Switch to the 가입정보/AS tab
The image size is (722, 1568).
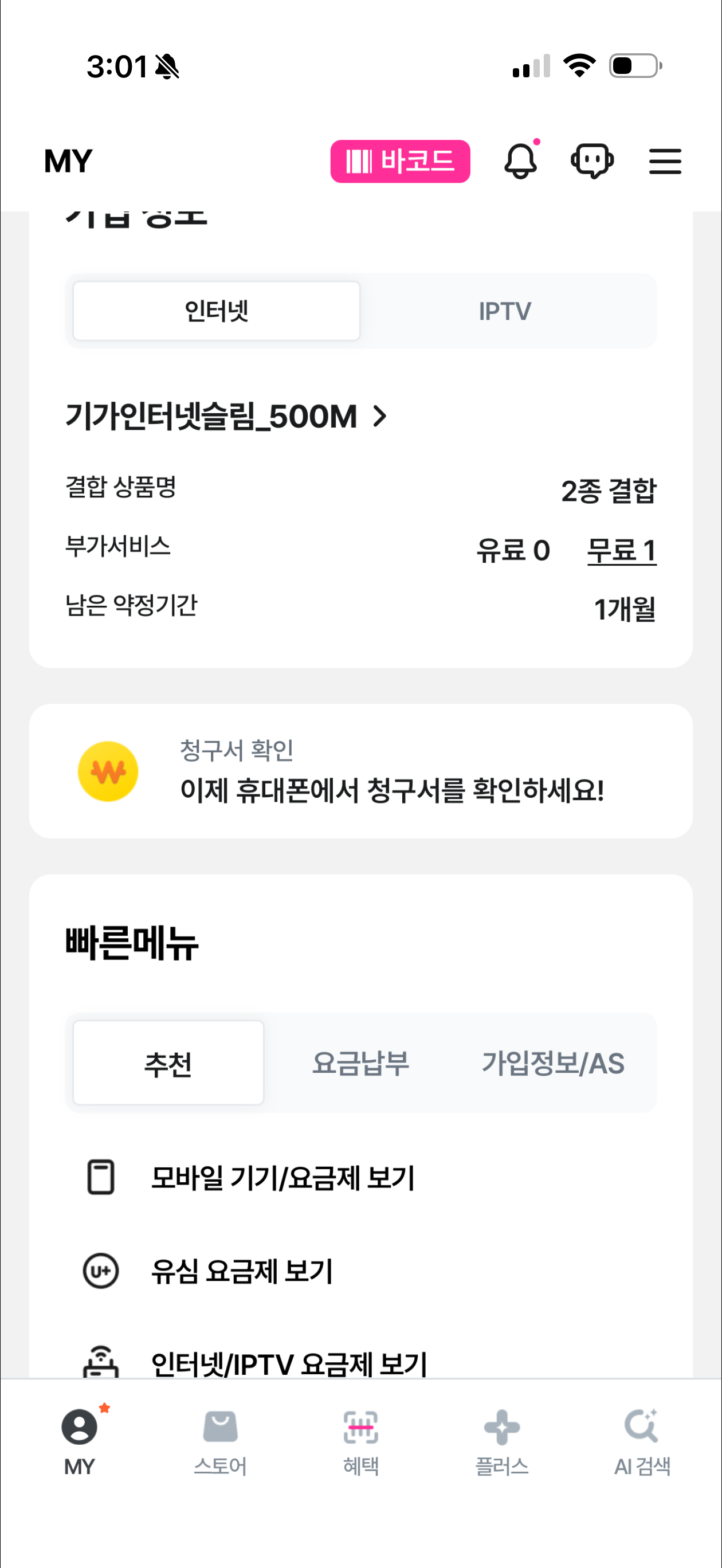click(553, 1063)
